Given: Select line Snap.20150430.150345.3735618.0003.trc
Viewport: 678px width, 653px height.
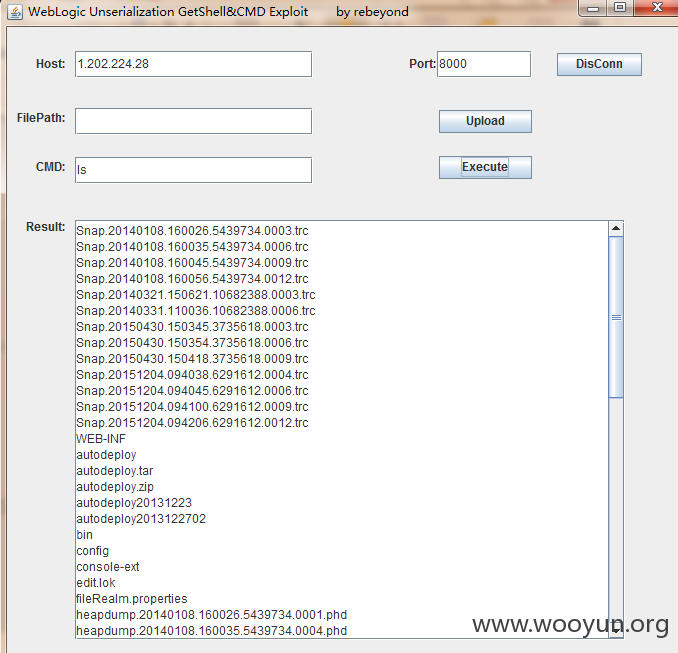Looking at the screenshot, I should tap(192, 327).
